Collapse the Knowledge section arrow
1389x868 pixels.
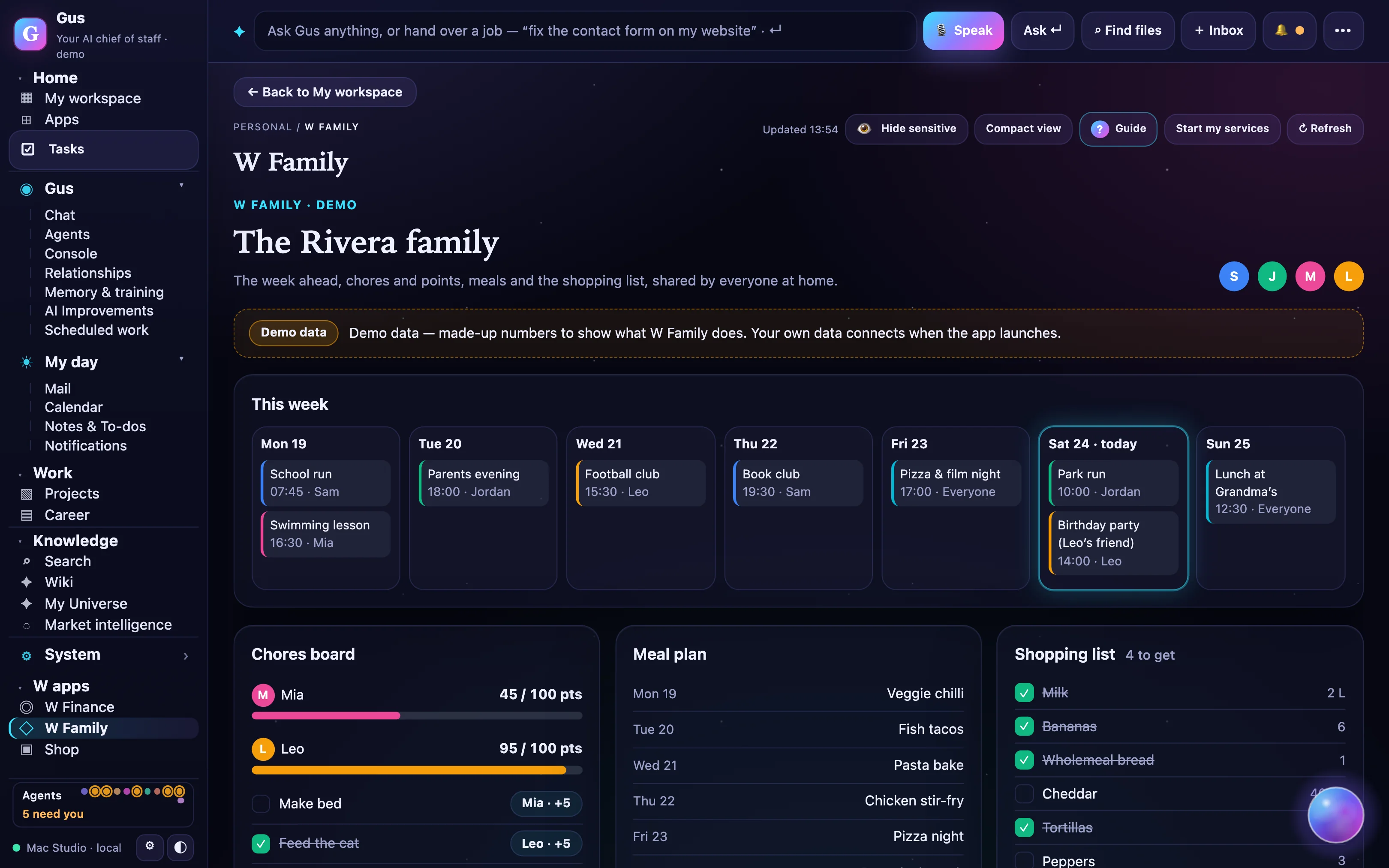tap(20, 542)
